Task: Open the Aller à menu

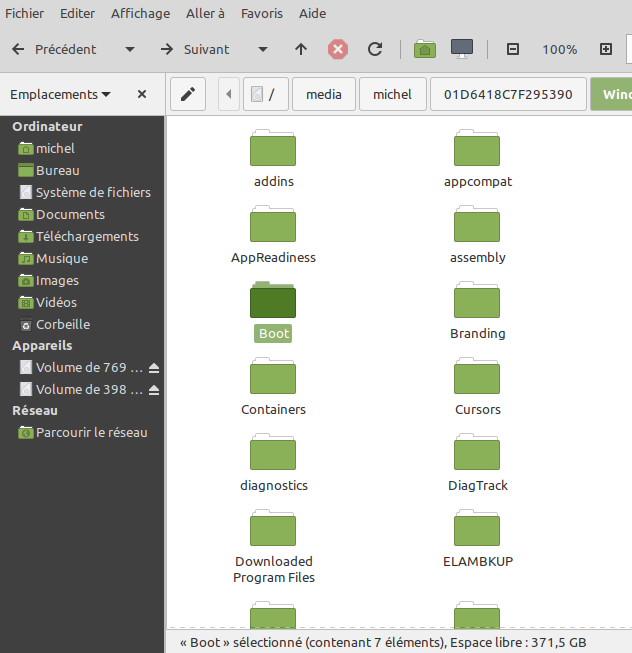Action: click(205, 13)
